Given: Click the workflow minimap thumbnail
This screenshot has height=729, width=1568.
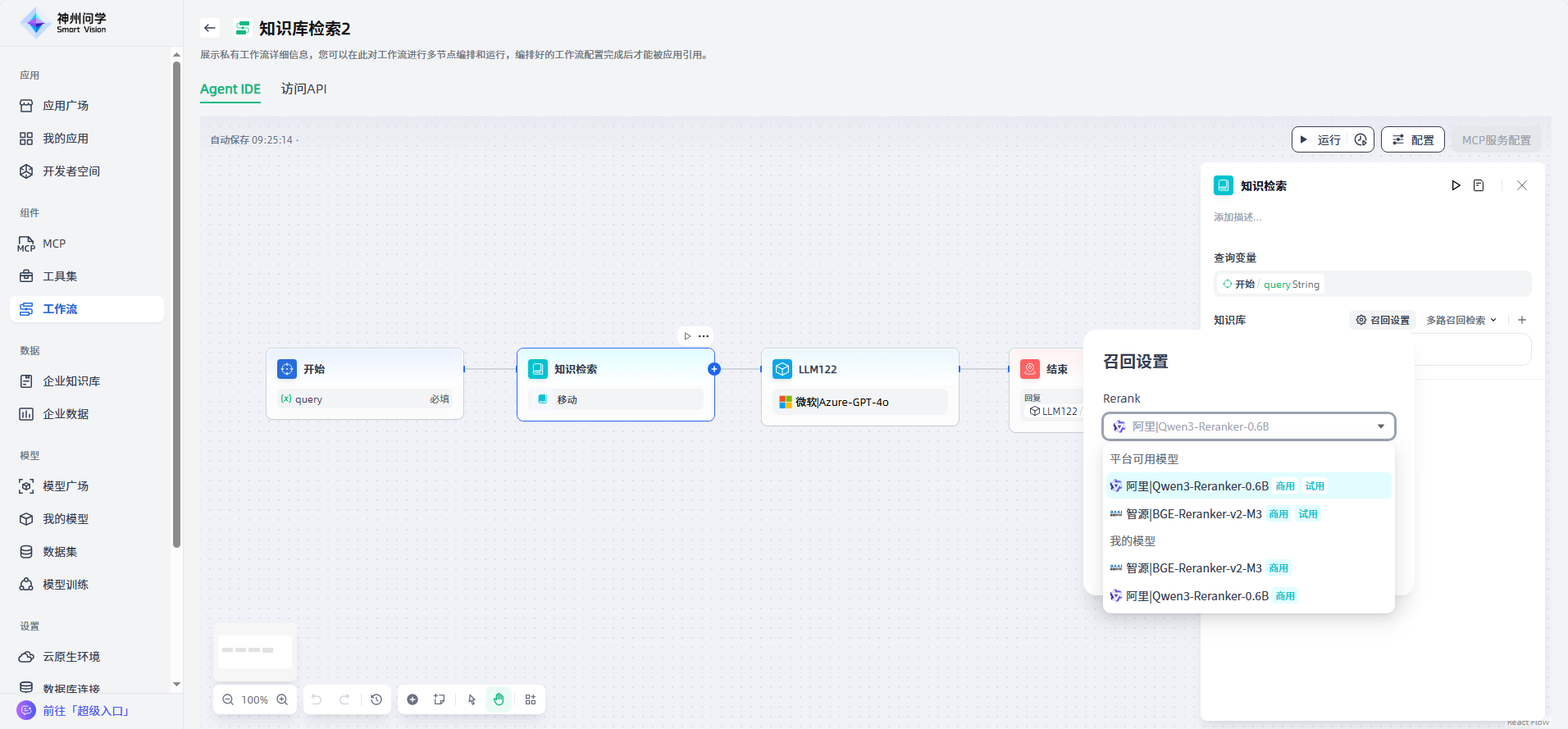Looking at the screenshot, I should click(255, 651).
